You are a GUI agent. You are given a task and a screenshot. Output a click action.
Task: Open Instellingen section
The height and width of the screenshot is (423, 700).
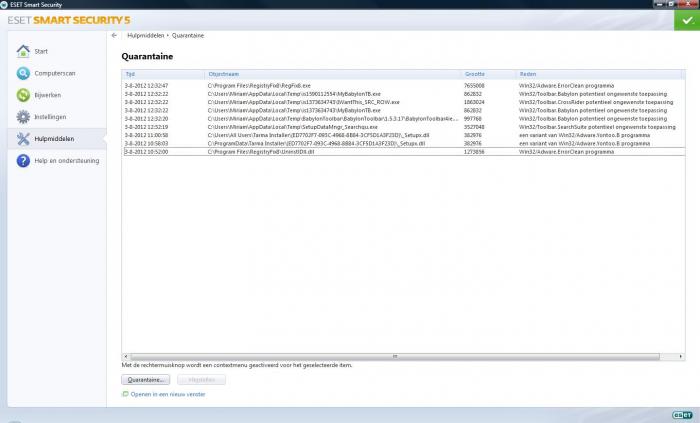pos(50,117)
